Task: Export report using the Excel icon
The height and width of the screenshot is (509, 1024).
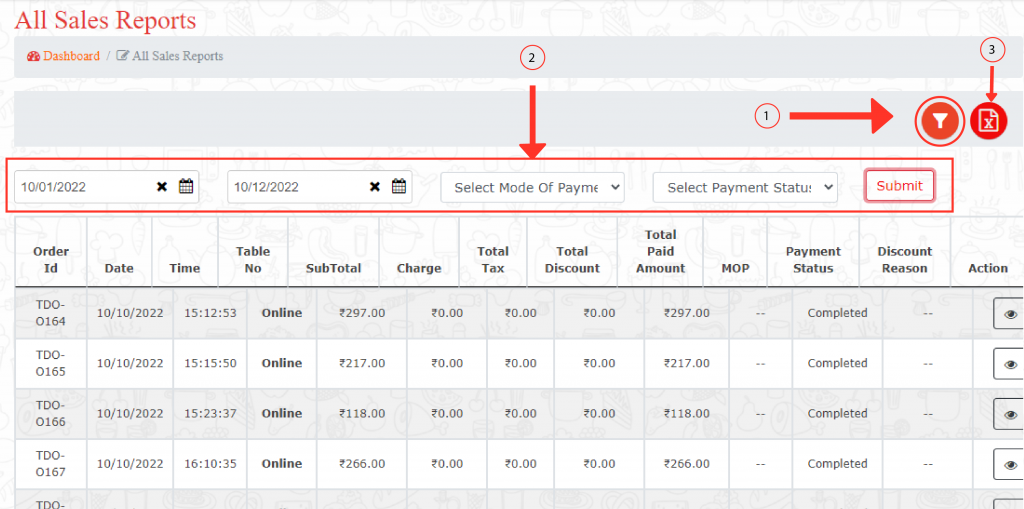Action: coord(988,121)
